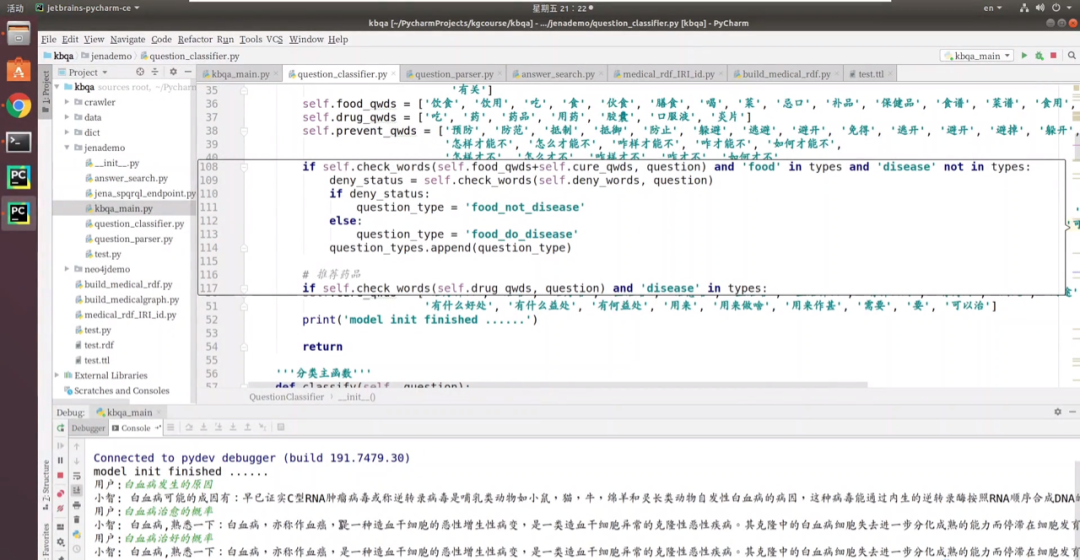
Task: Open Project panel settings gear
Action: [x=172, y=72]
